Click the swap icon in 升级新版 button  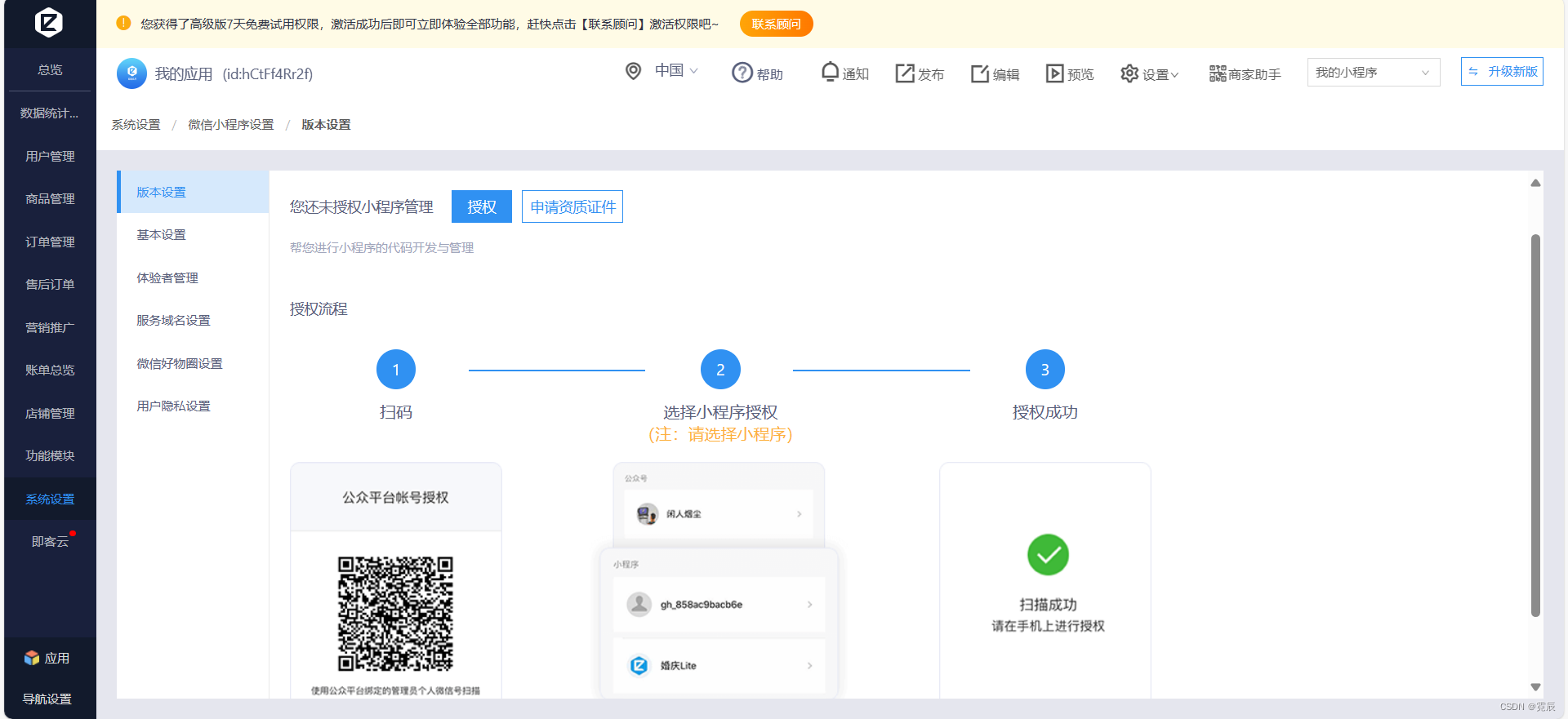[1473, 72]
